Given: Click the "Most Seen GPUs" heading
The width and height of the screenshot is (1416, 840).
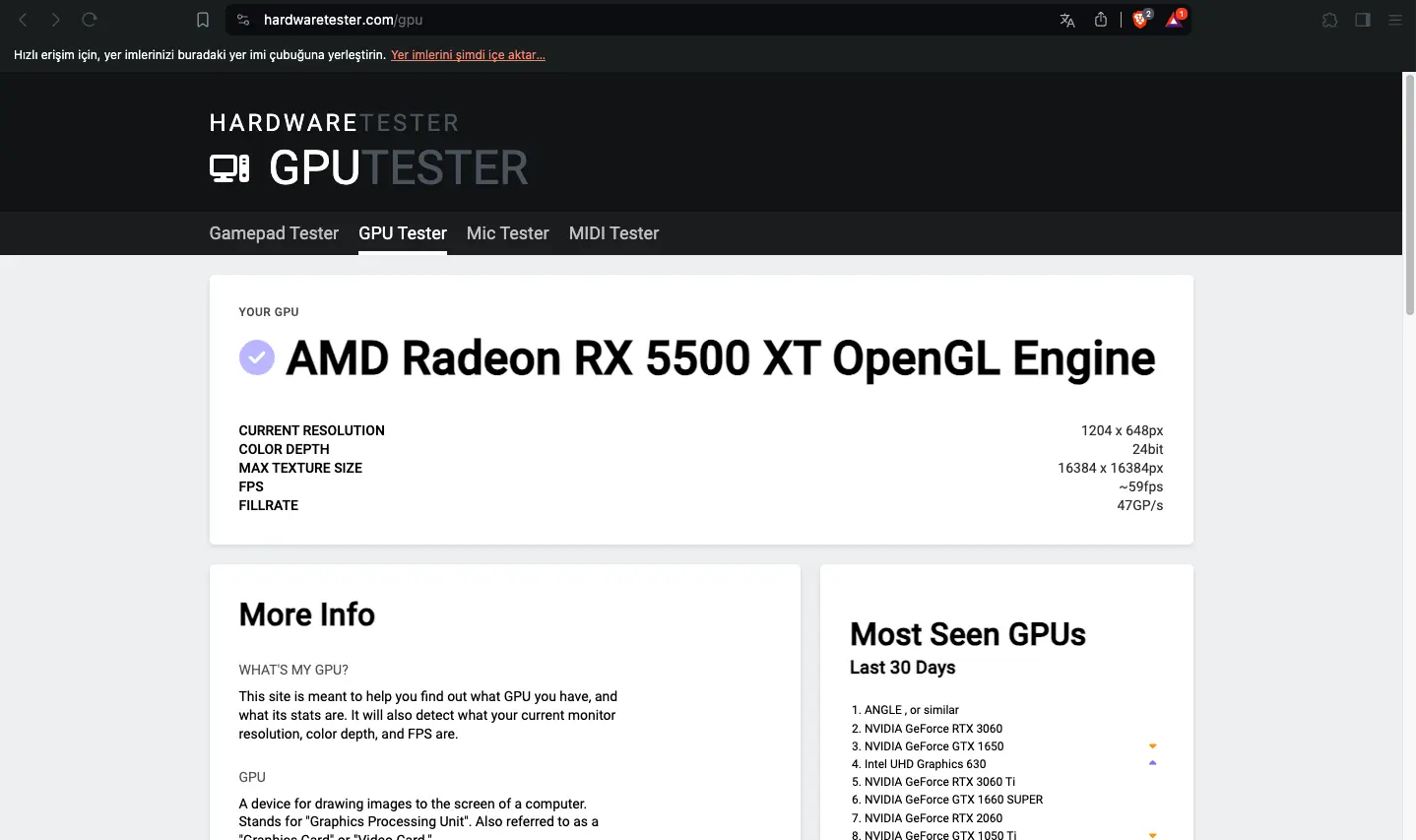Looking at the screenshot, I should coord(968,634).
